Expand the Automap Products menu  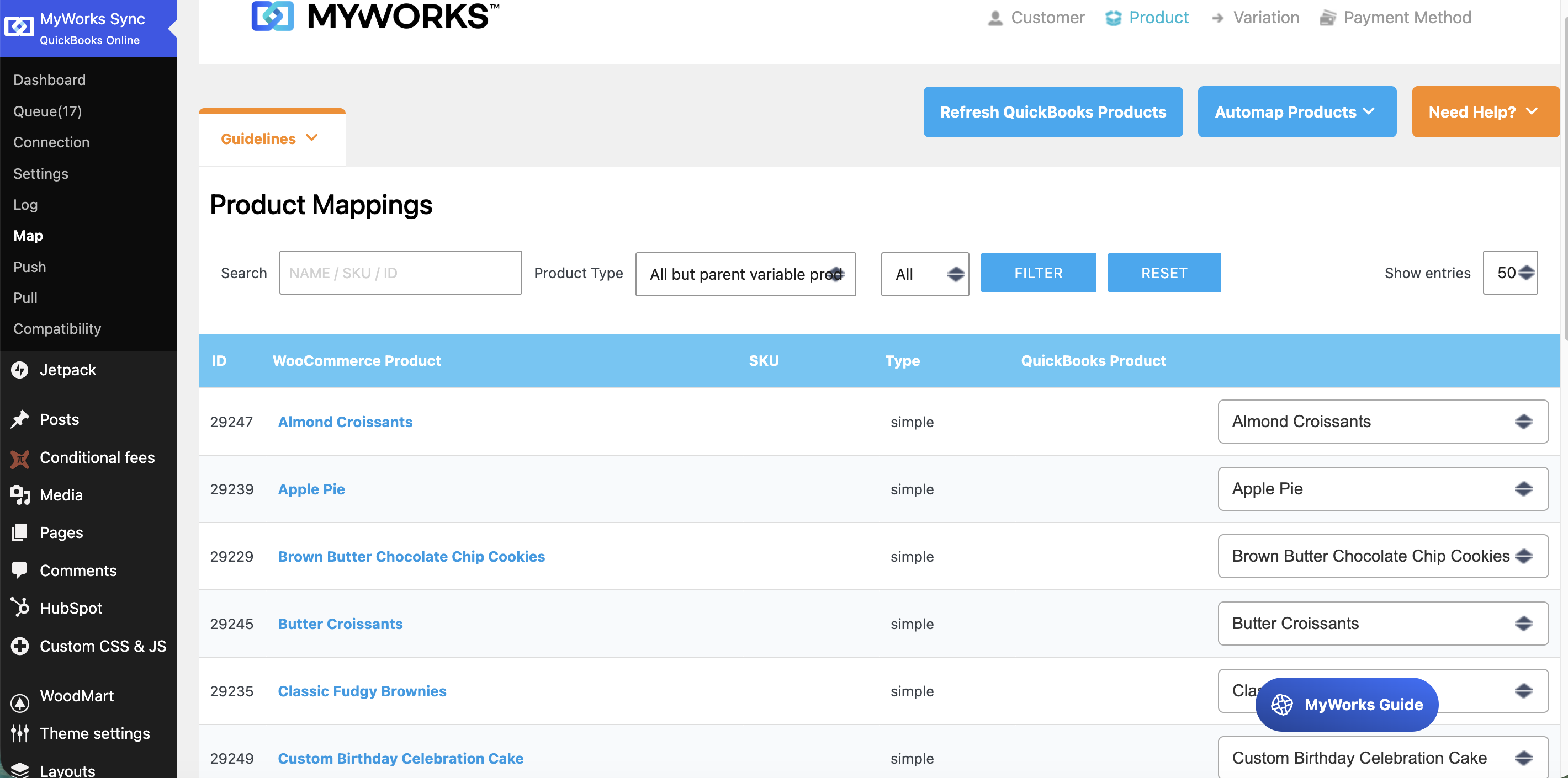[1296, 112]
